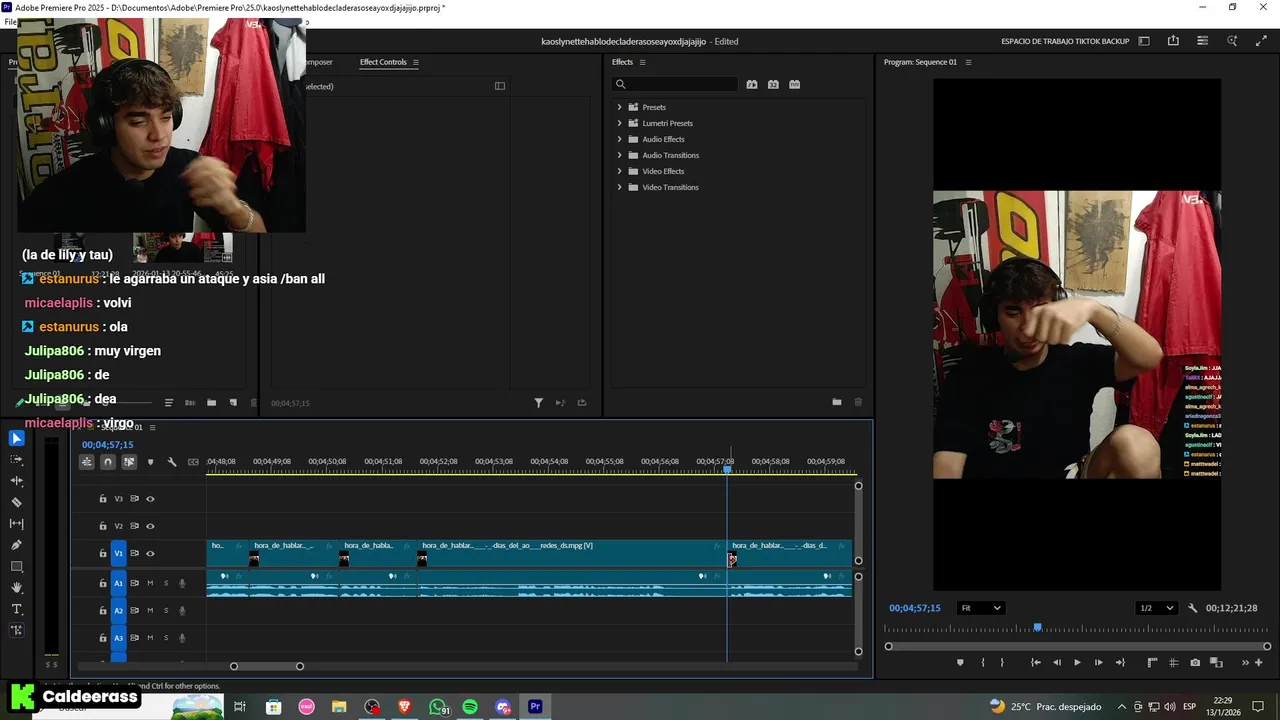The height and width of the screenshot is (720, 1280).
Task: Click the Mark In bracket button
Action: click(983, 662)
